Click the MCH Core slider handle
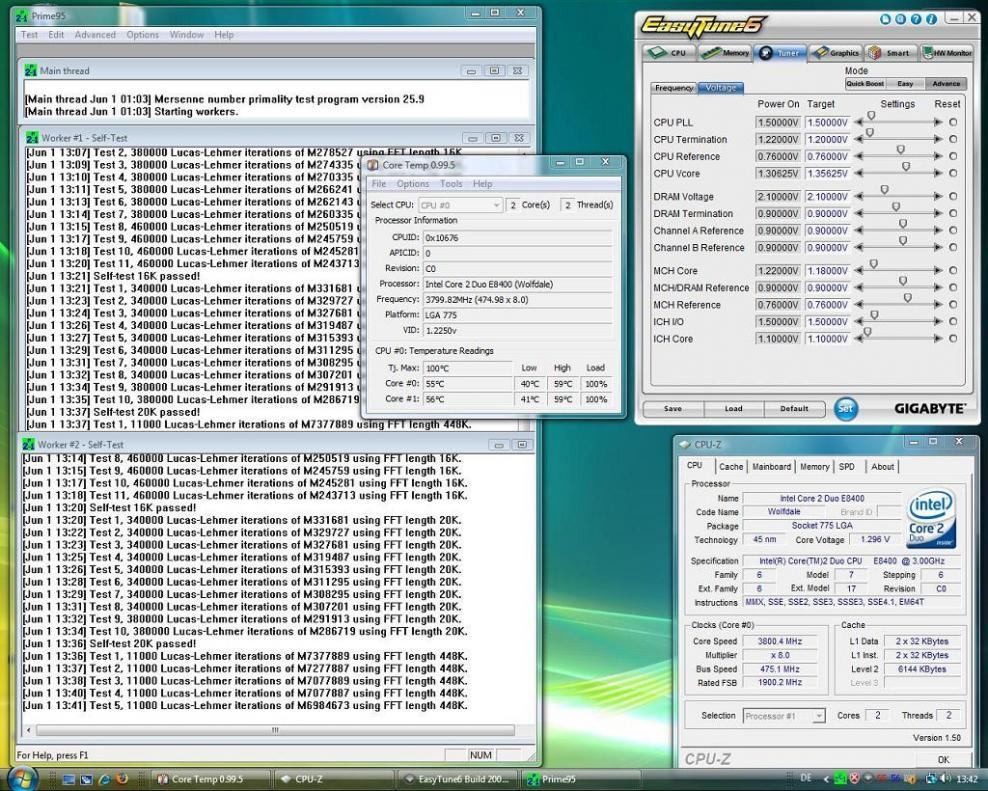988x791 pixels. [x=873, y=264]
